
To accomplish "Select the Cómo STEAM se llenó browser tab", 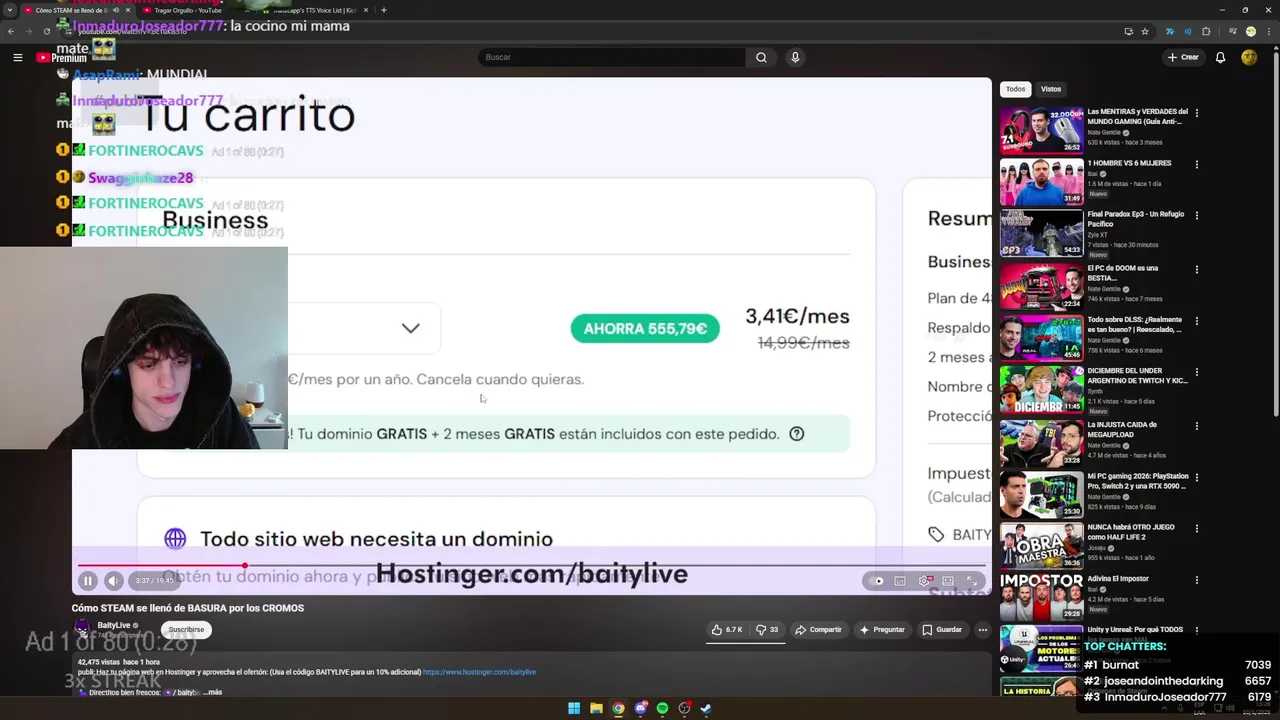I will (x=70, y=10).
